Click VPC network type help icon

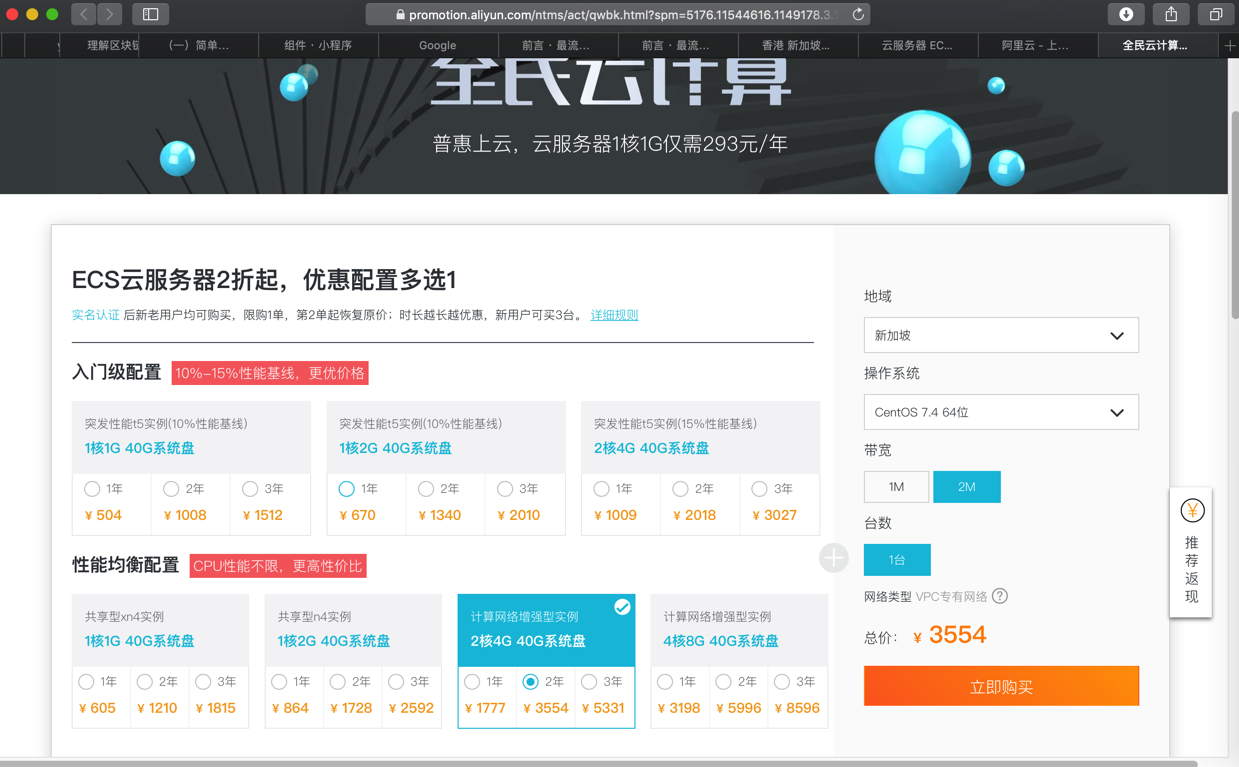1000,596
